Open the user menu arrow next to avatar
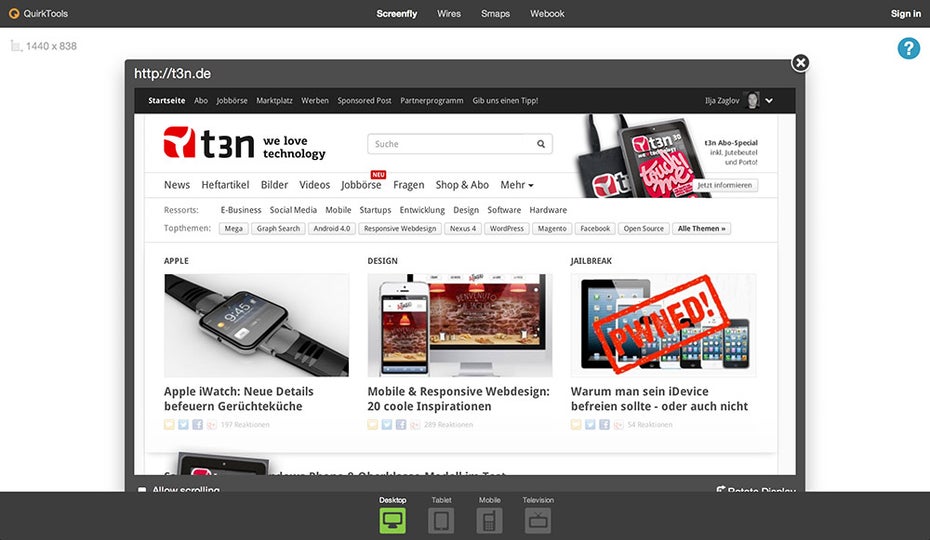The height and width of the screenshot is (540, 930). click(x=769, y=100)
